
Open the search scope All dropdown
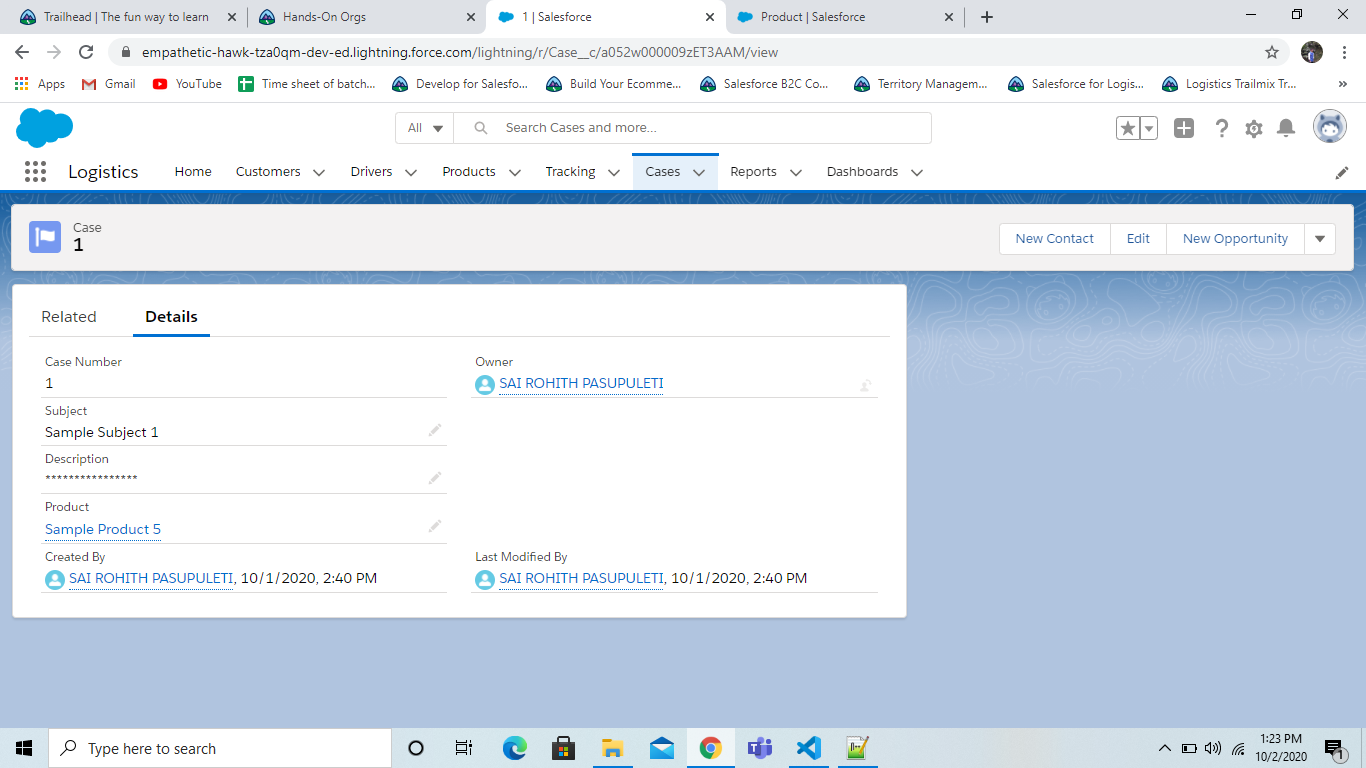(425, 128)
